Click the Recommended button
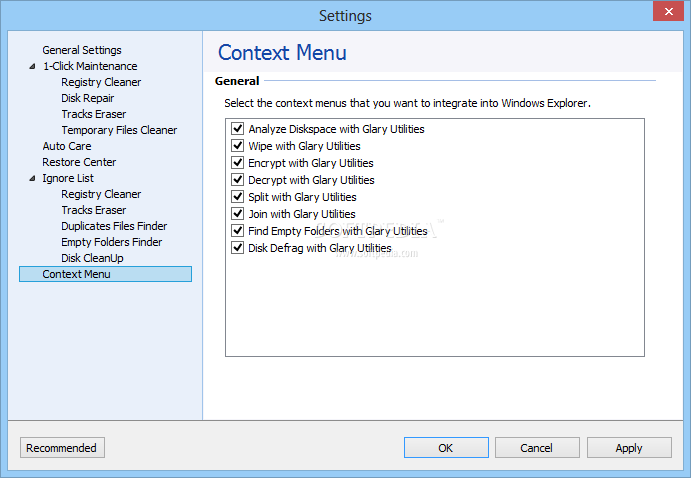The height and width of the screenshot is (478, 691). 62,448
